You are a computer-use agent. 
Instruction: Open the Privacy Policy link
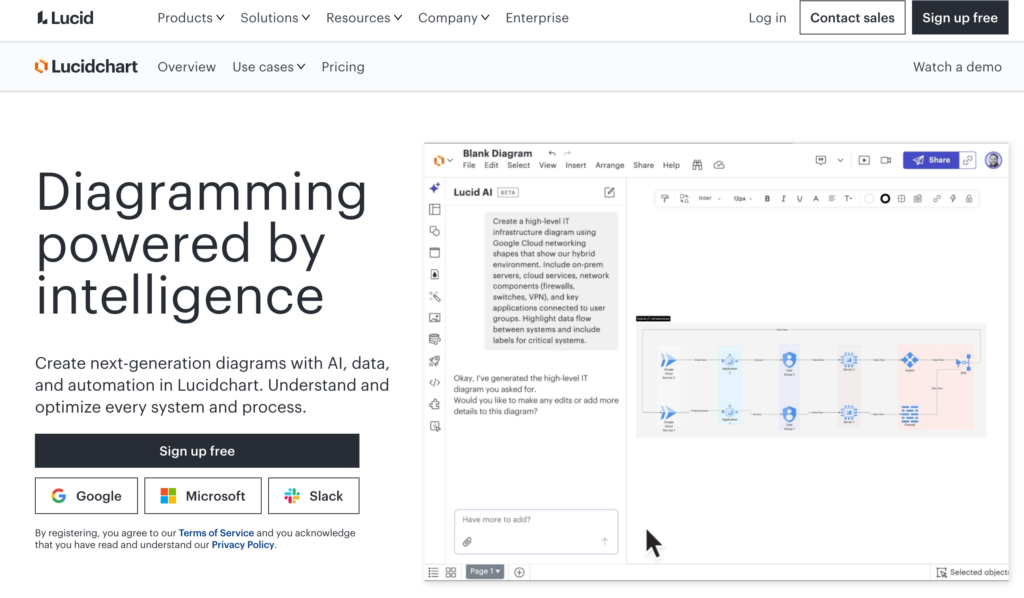tap(243, 544)
